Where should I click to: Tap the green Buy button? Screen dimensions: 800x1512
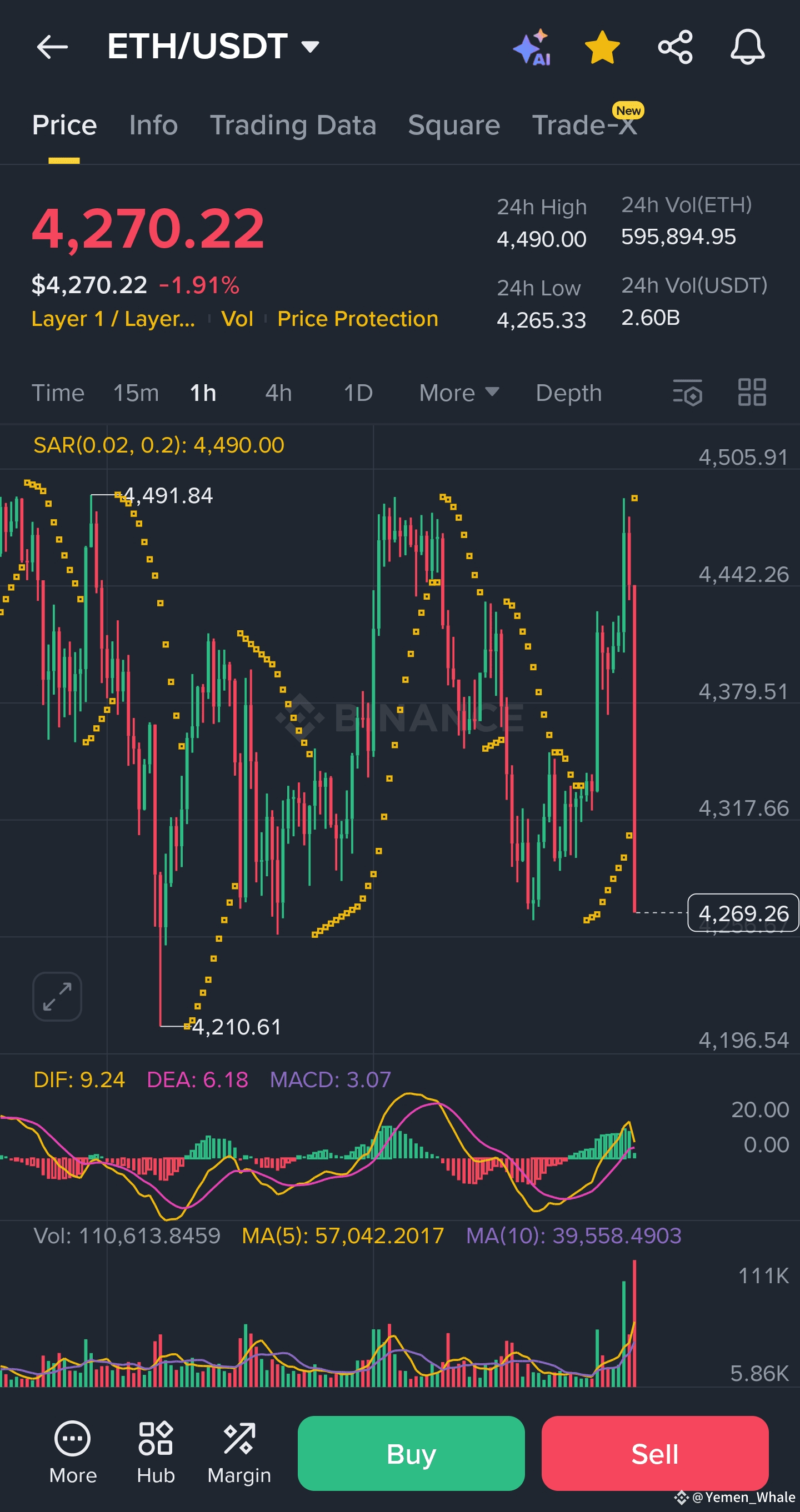tap(411, 1453)
